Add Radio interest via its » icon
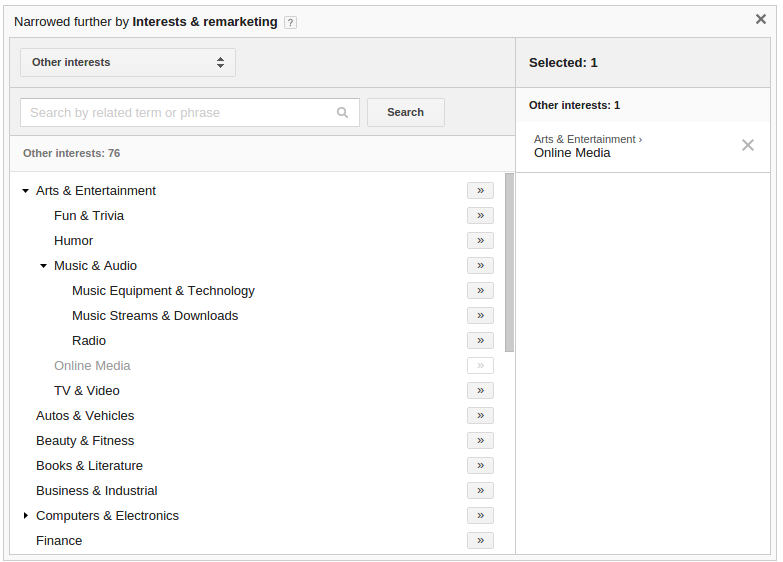This screenshot has height=562, width=783. [480, 341]
